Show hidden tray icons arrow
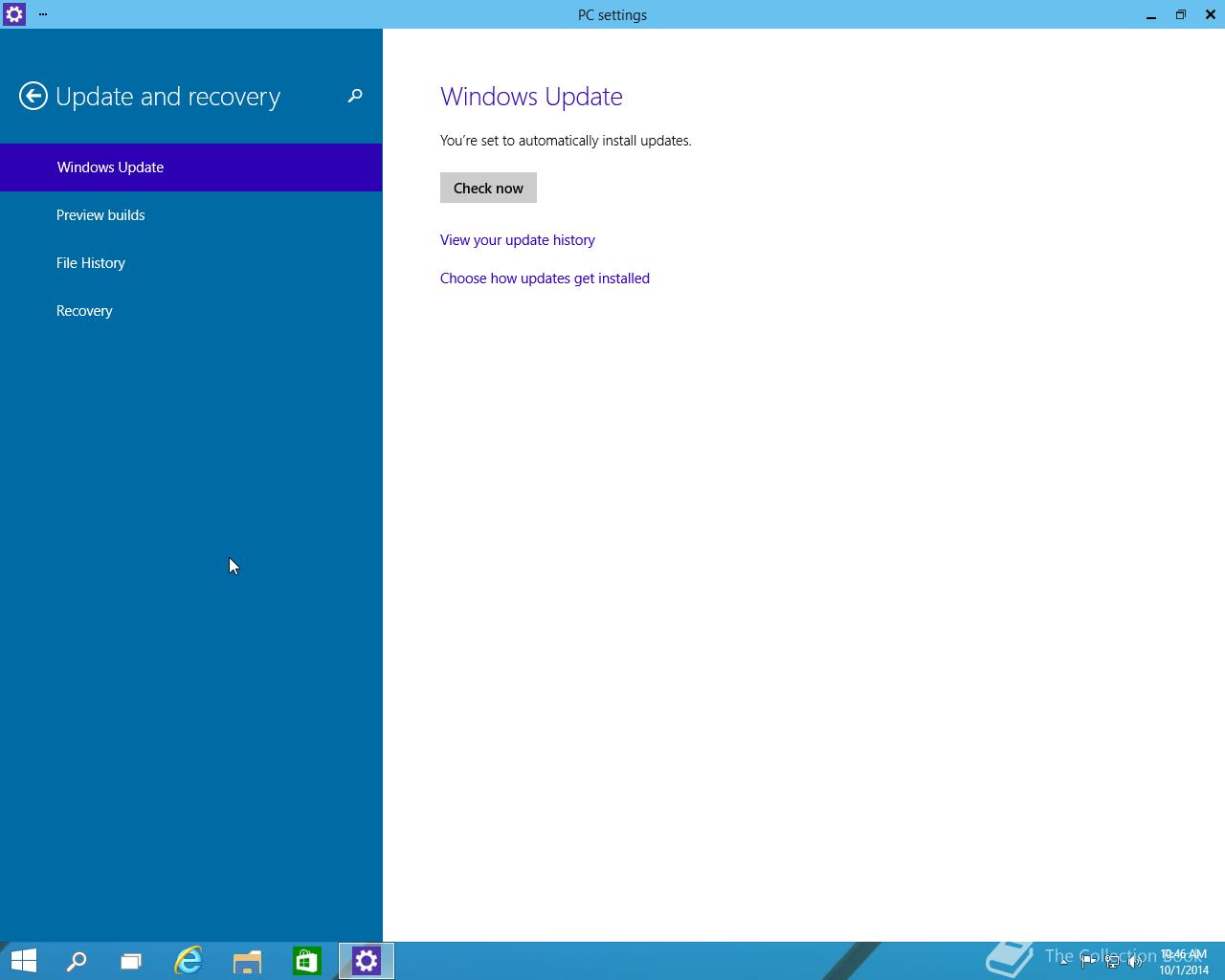The height and width of the screenshot is (980, 1225). coord(1064,962)
